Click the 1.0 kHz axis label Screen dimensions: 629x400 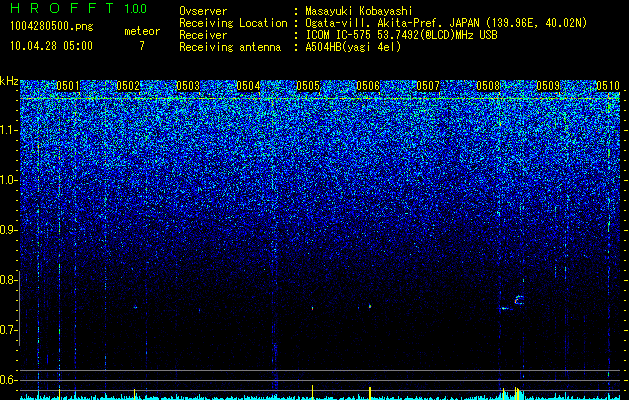(8, 180)
